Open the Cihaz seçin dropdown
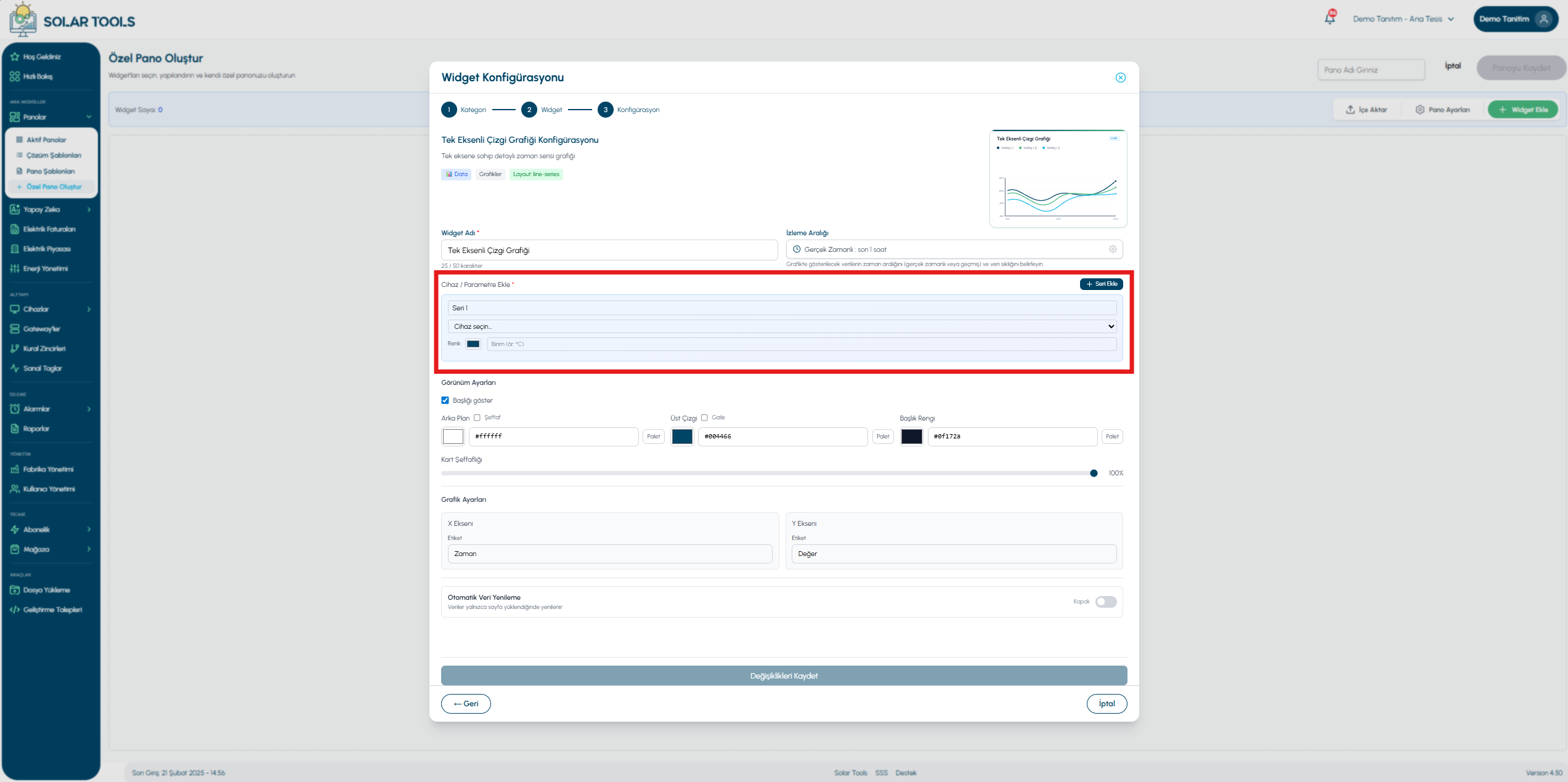The image size is (1568, 782). click(x=782, y=326)
